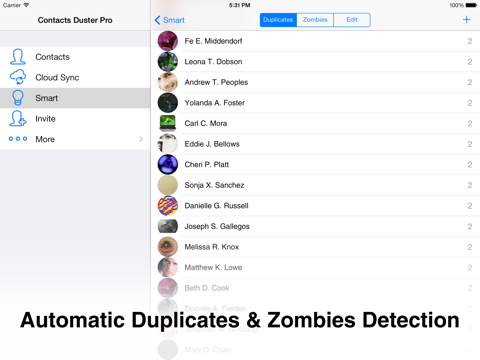Tap Danielle G. Russell's patterned avatar
This screenshot has height=360, width=480.
(168, 206)
